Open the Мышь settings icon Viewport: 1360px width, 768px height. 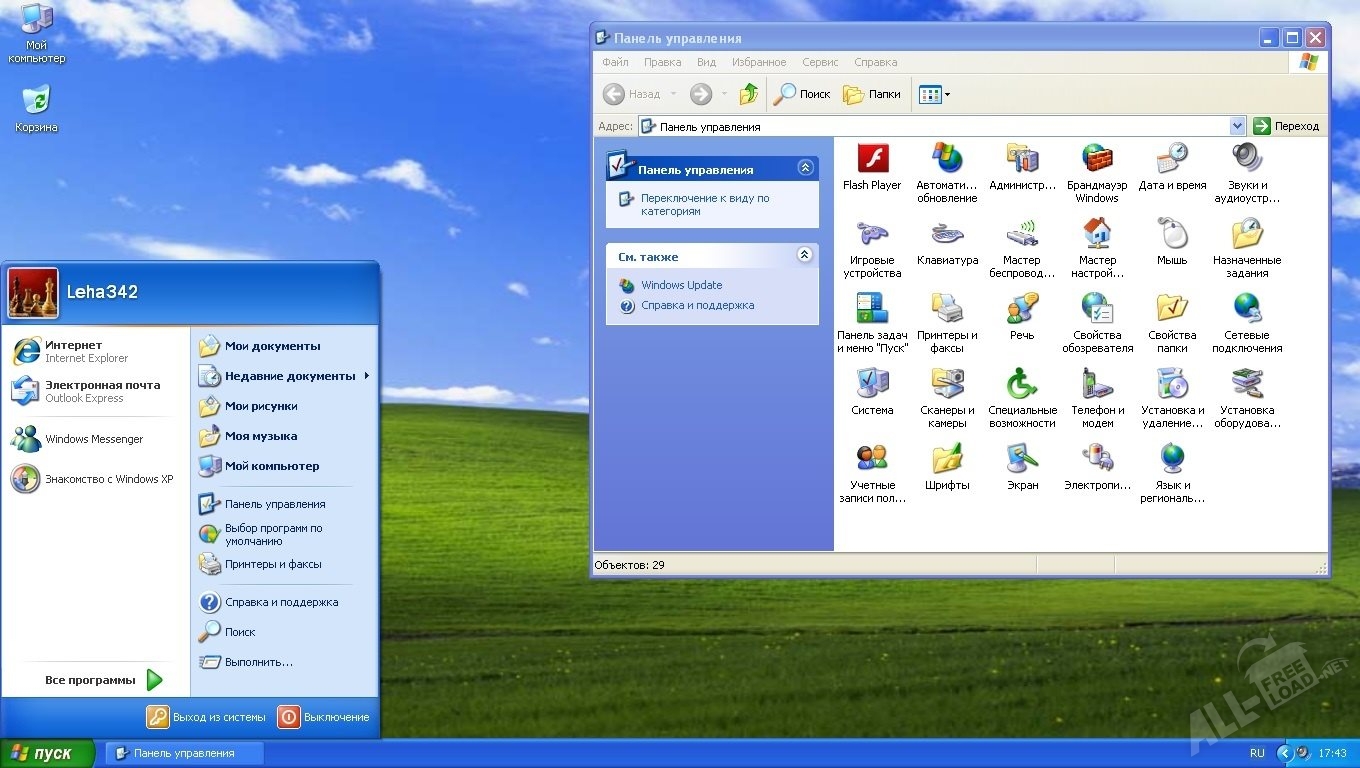pos(1172,235)
